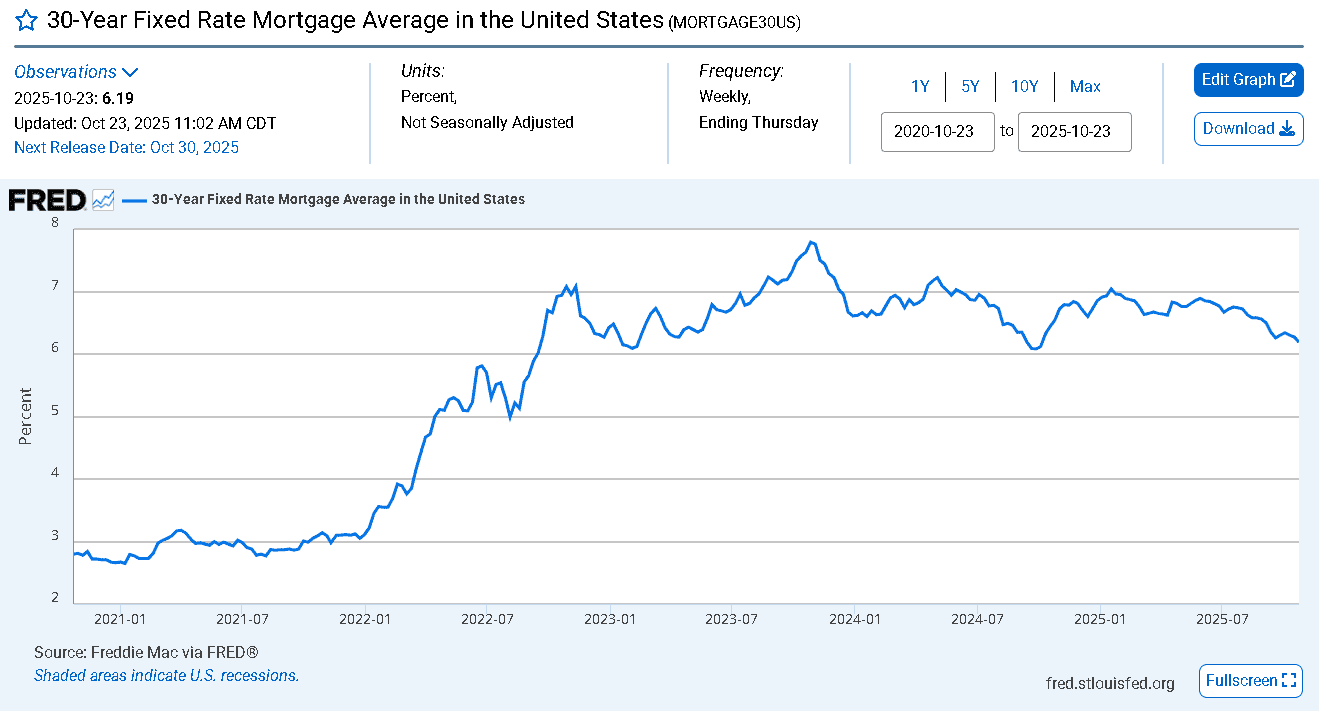Follow the shaded recessions note link
Screen dimensions: 1320x714
click(166, 676)
